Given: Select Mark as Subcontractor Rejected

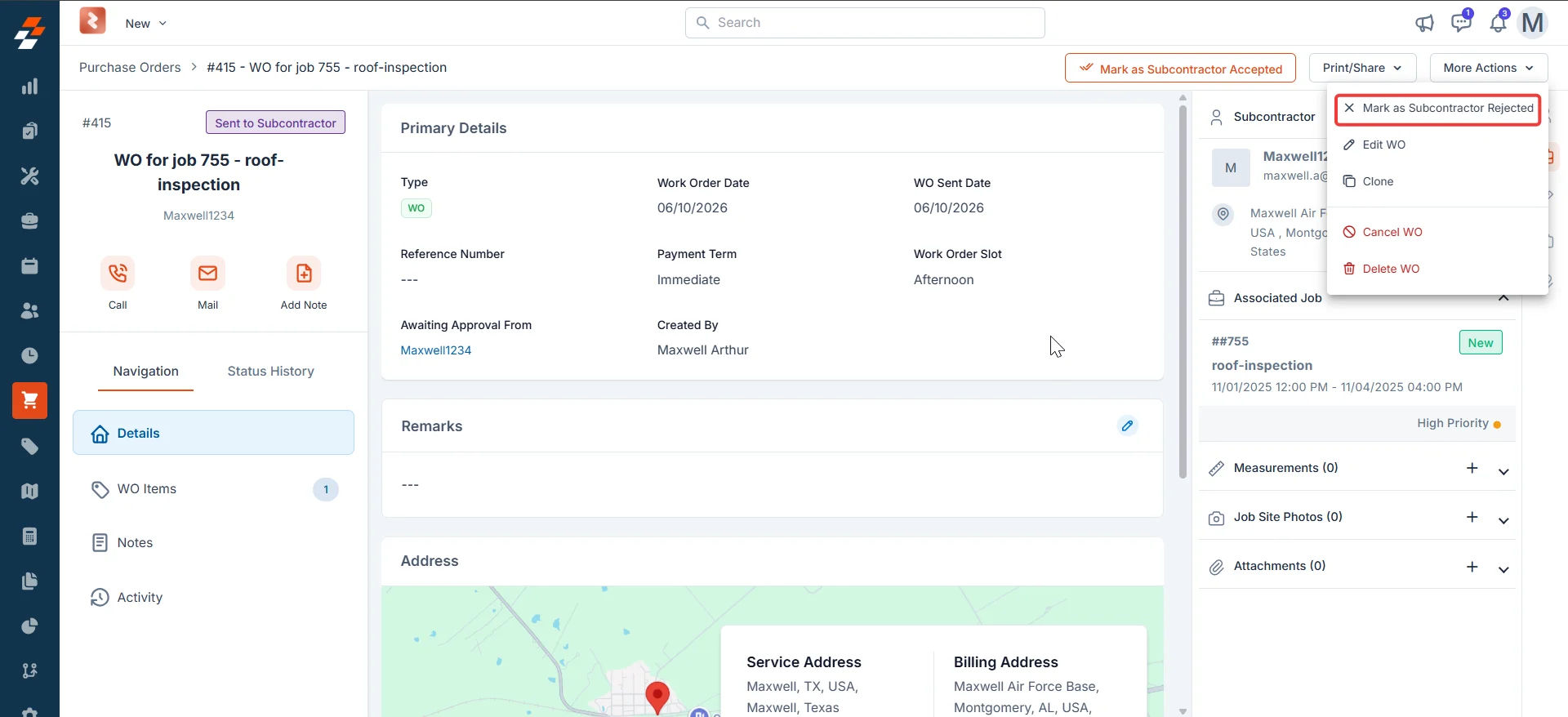Looking at the screenshot, I should point(1438,109).
